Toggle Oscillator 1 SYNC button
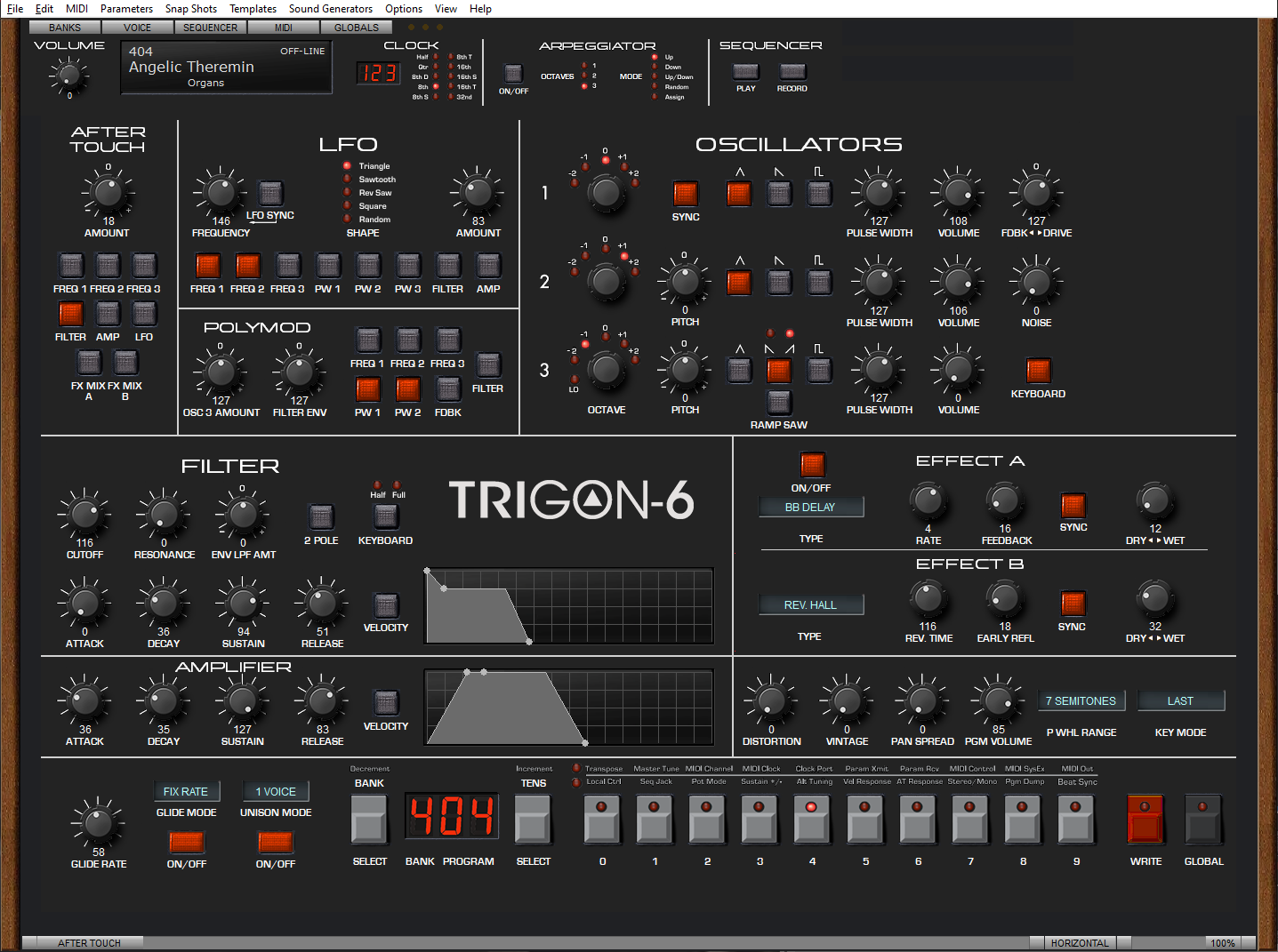1278x952 pixels. coord(685,193)
